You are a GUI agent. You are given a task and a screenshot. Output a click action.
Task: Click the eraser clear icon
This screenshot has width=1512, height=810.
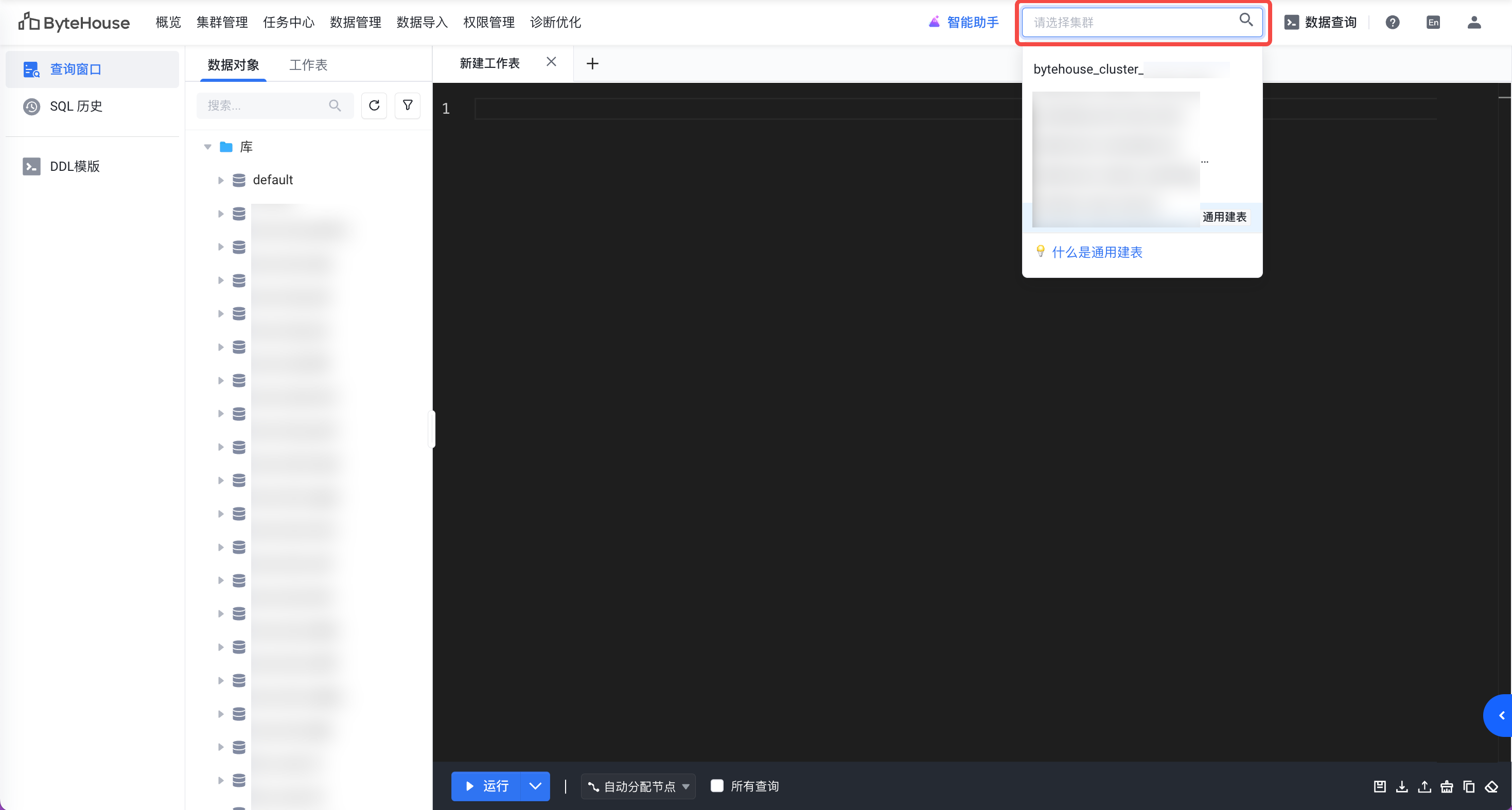tap(1491, 786)
